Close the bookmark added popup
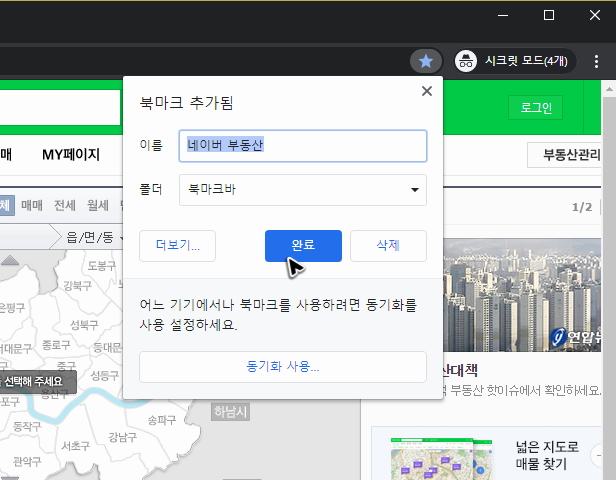Viewport: 616px width, 480px height. point(427,91)
